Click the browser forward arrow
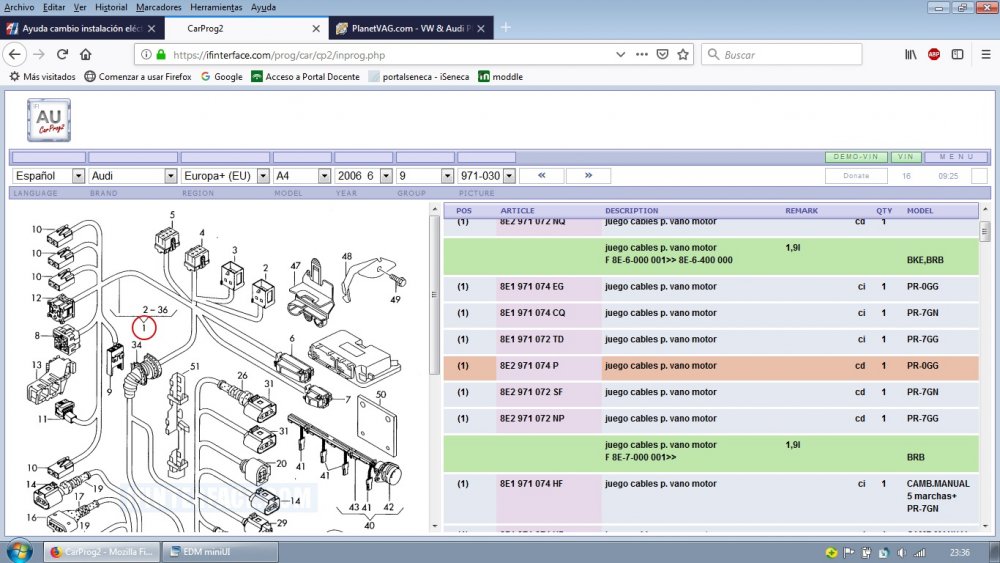This screenshot has height=563, width=1000. click(x=39, y=55)
